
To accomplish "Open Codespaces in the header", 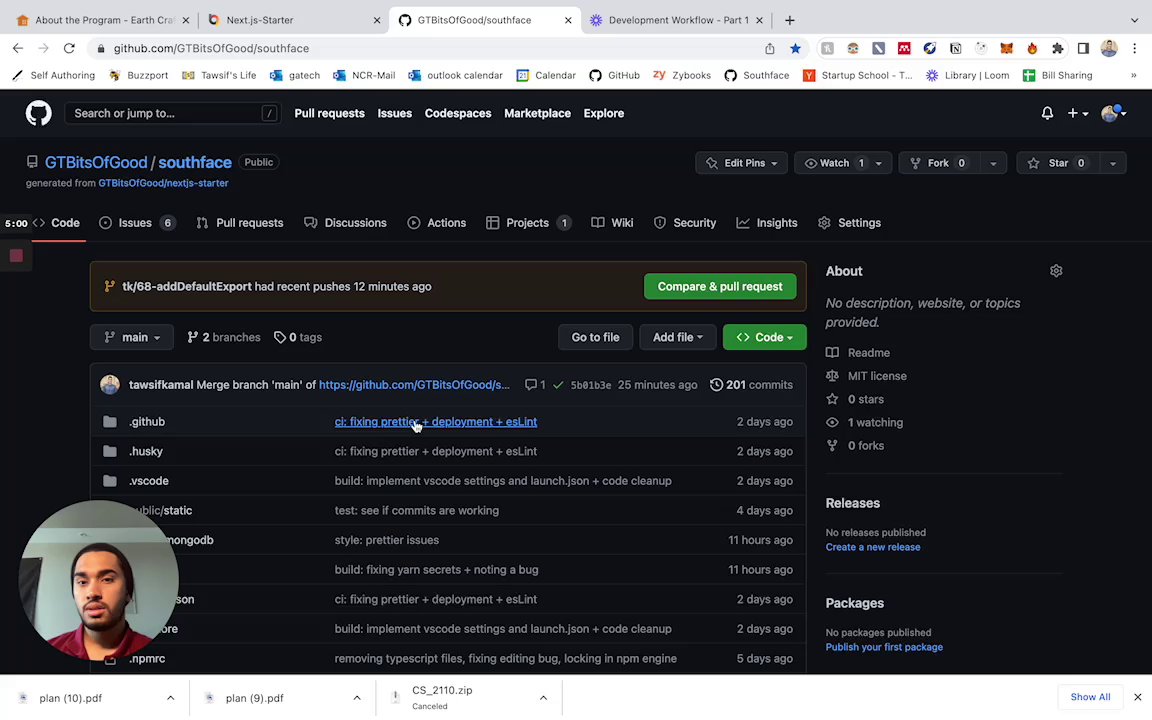I will pos(458,113).
